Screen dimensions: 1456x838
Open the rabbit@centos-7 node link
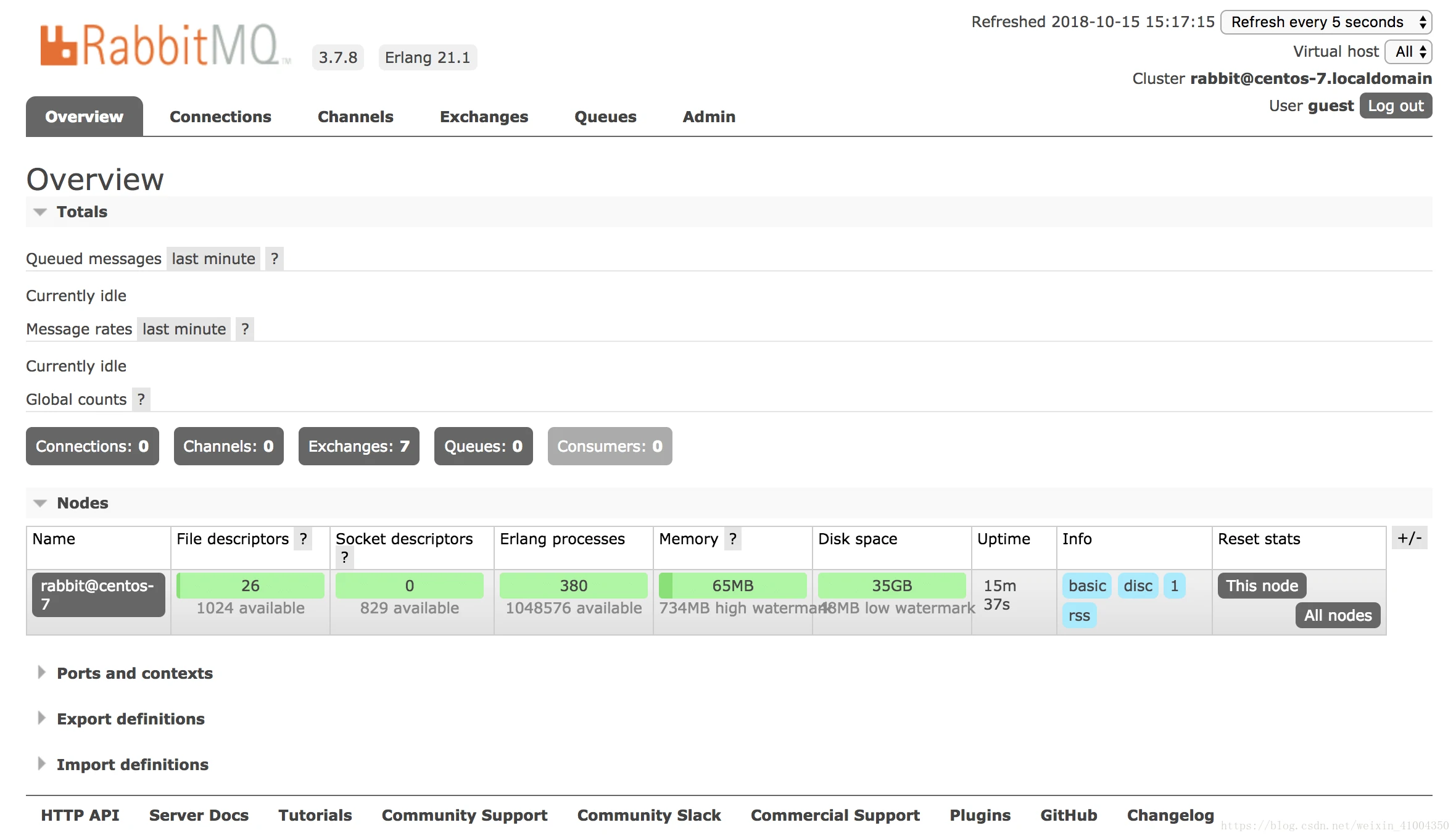coord(98,594)
